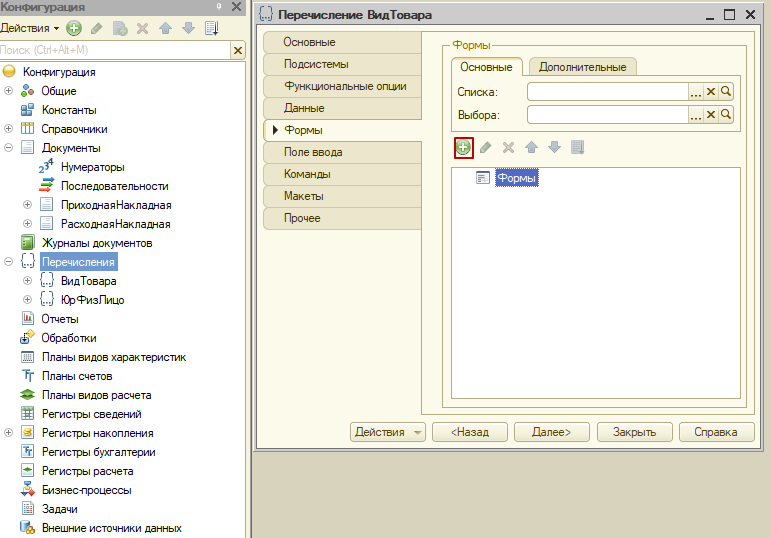
Task: Select Регистры бухгалтерии node
Action: [98, 452]
